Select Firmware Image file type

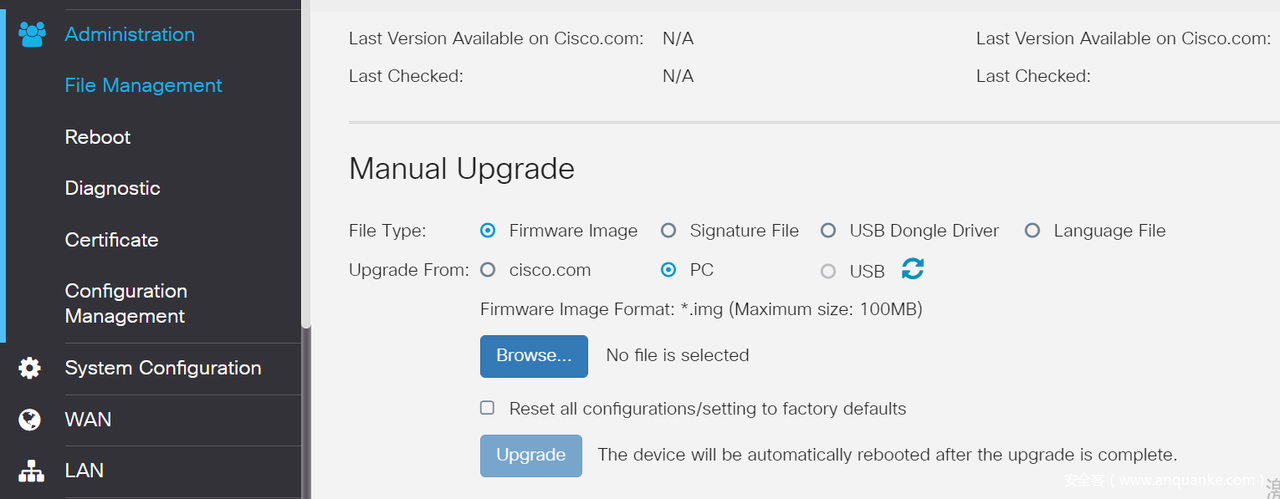point(488,231)
